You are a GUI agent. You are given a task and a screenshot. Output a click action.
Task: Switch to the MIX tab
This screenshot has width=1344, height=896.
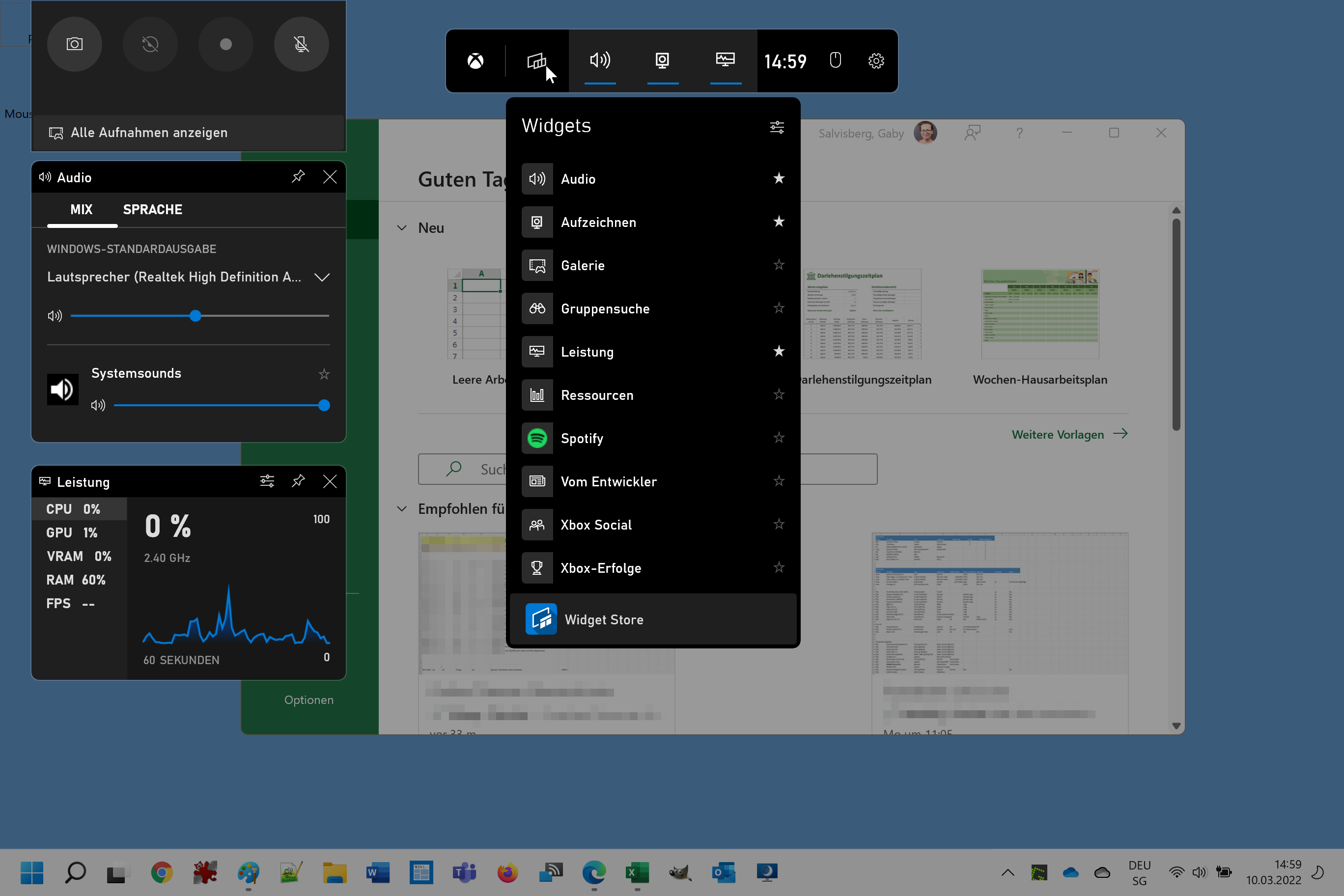click(81, 209)
